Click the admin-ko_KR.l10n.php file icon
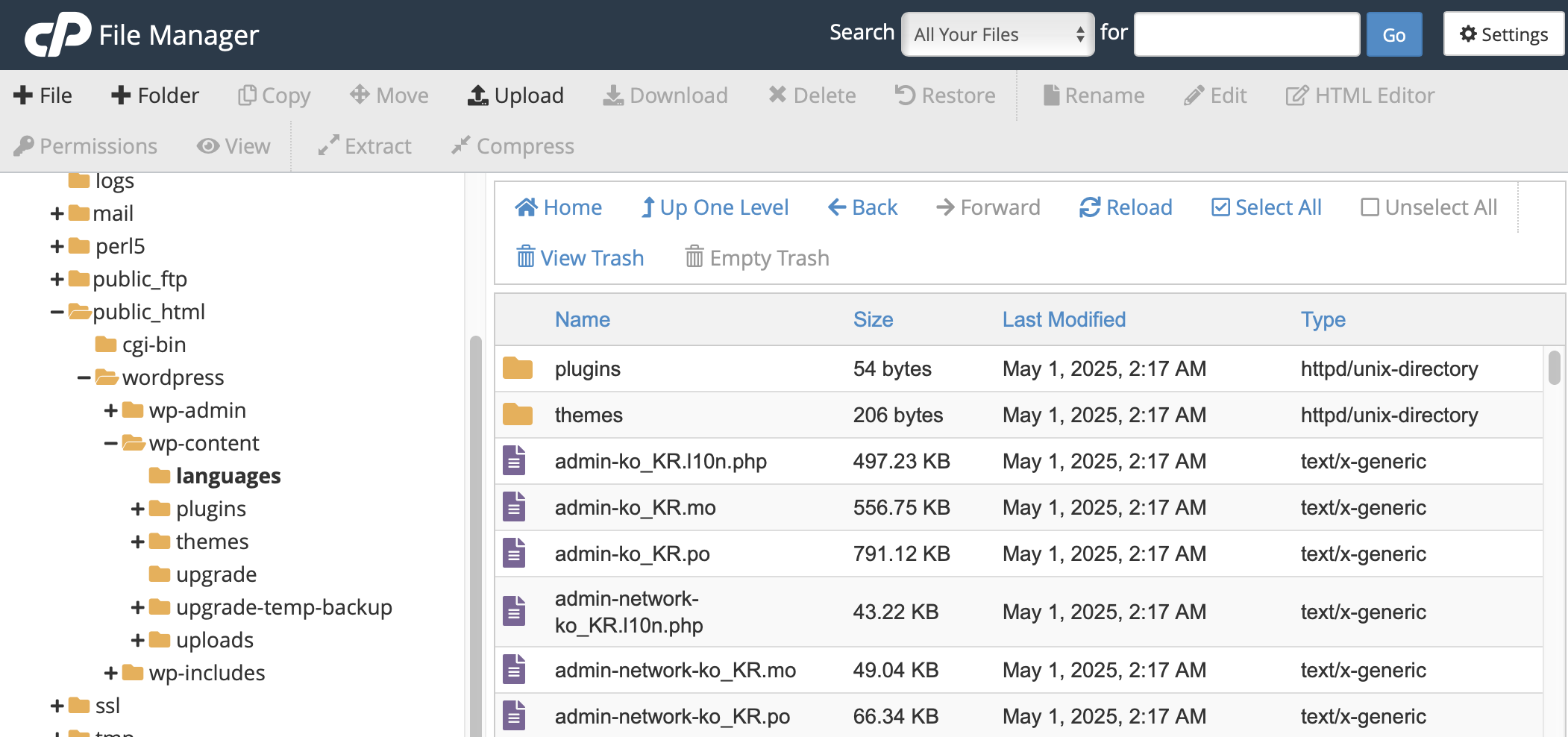 tap(514, 461)
